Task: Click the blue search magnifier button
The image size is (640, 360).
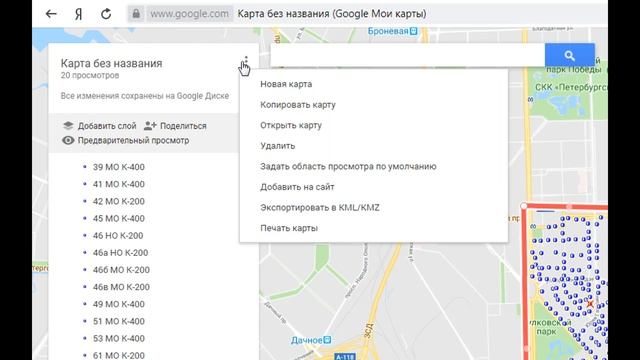Action: tap(569, 56)
